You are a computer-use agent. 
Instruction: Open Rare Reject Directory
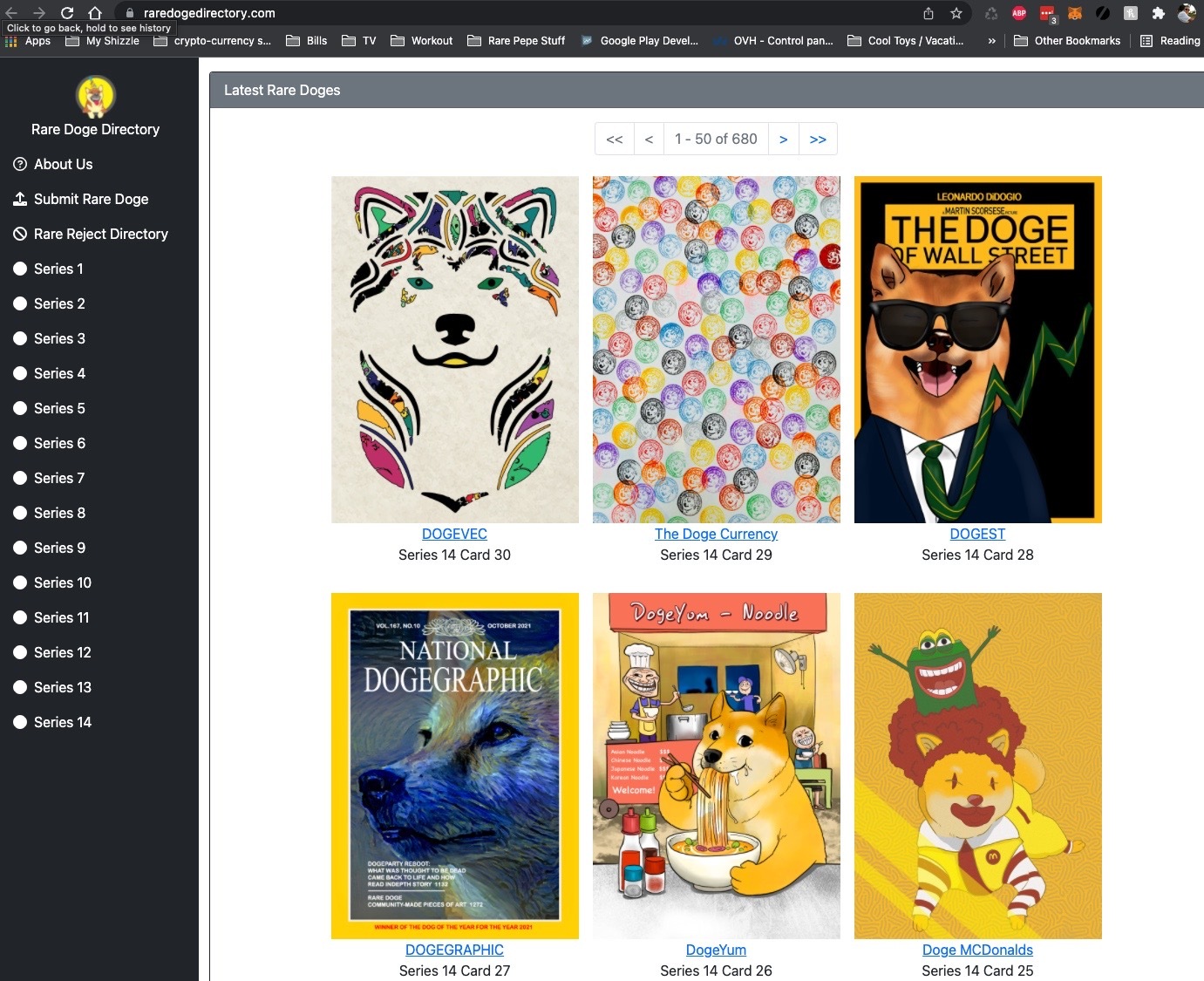(100, 234)
